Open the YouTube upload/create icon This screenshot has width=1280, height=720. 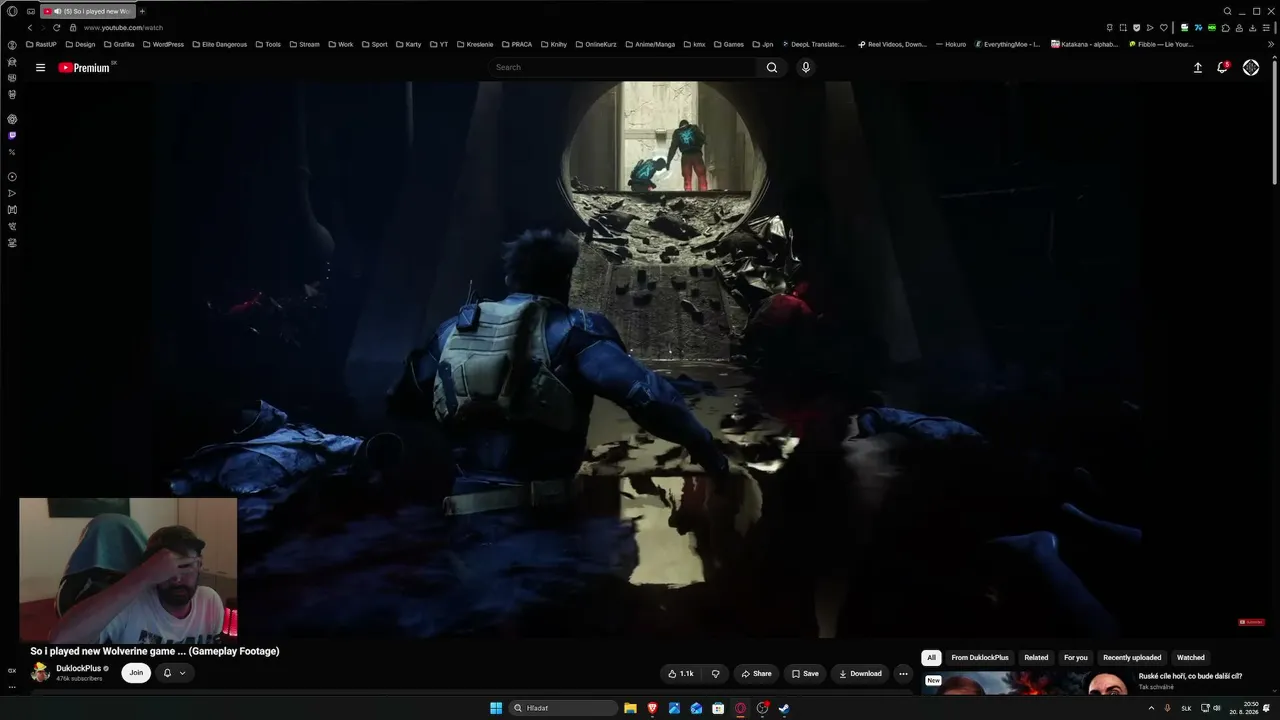1198,67
